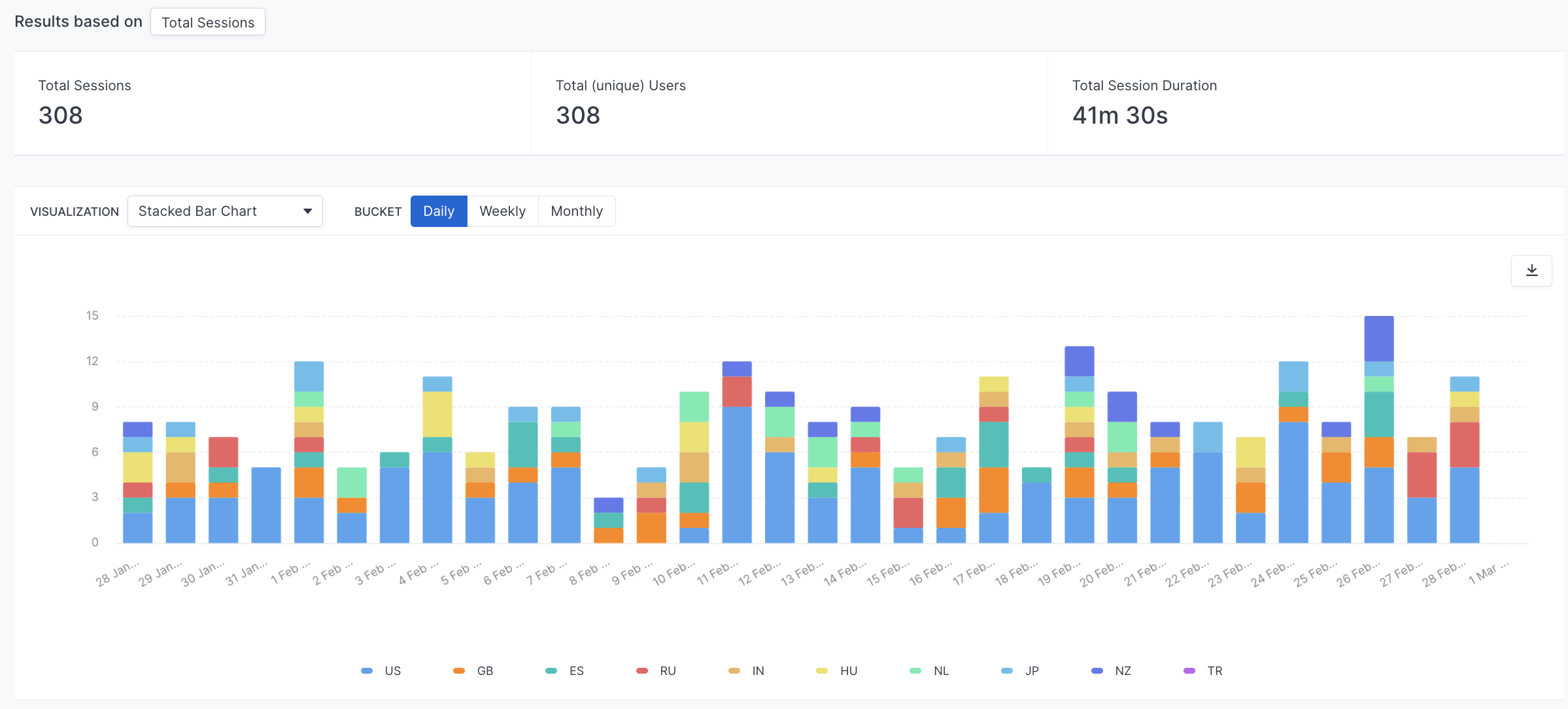Screen dimensions: 1568x709
Task: Click the 19 Feb stacked bar
Action: coord(1080,445)
